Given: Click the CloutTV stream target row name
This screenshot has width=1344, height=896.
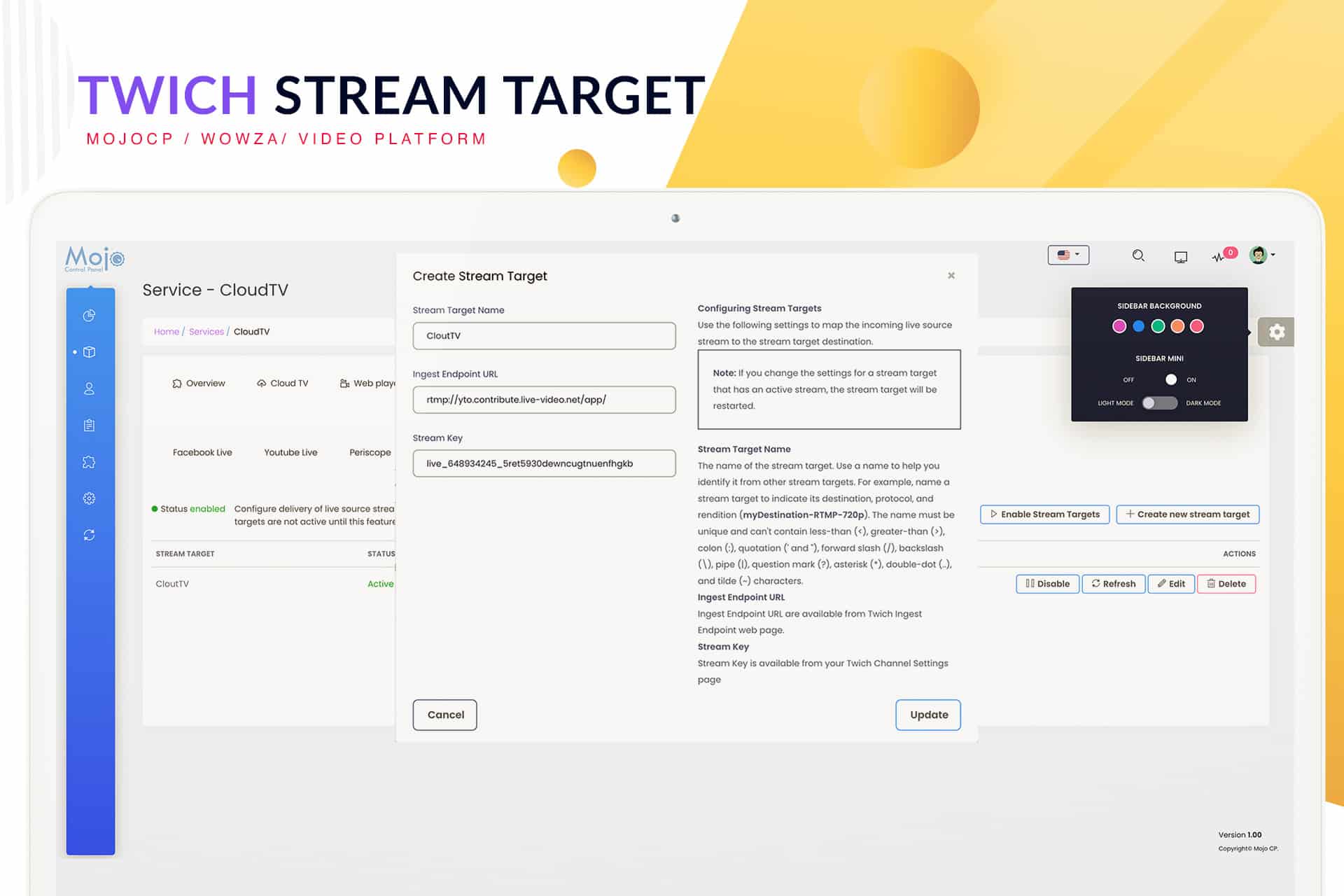Looking at the screenshot, I should click(x=172, y=583).
